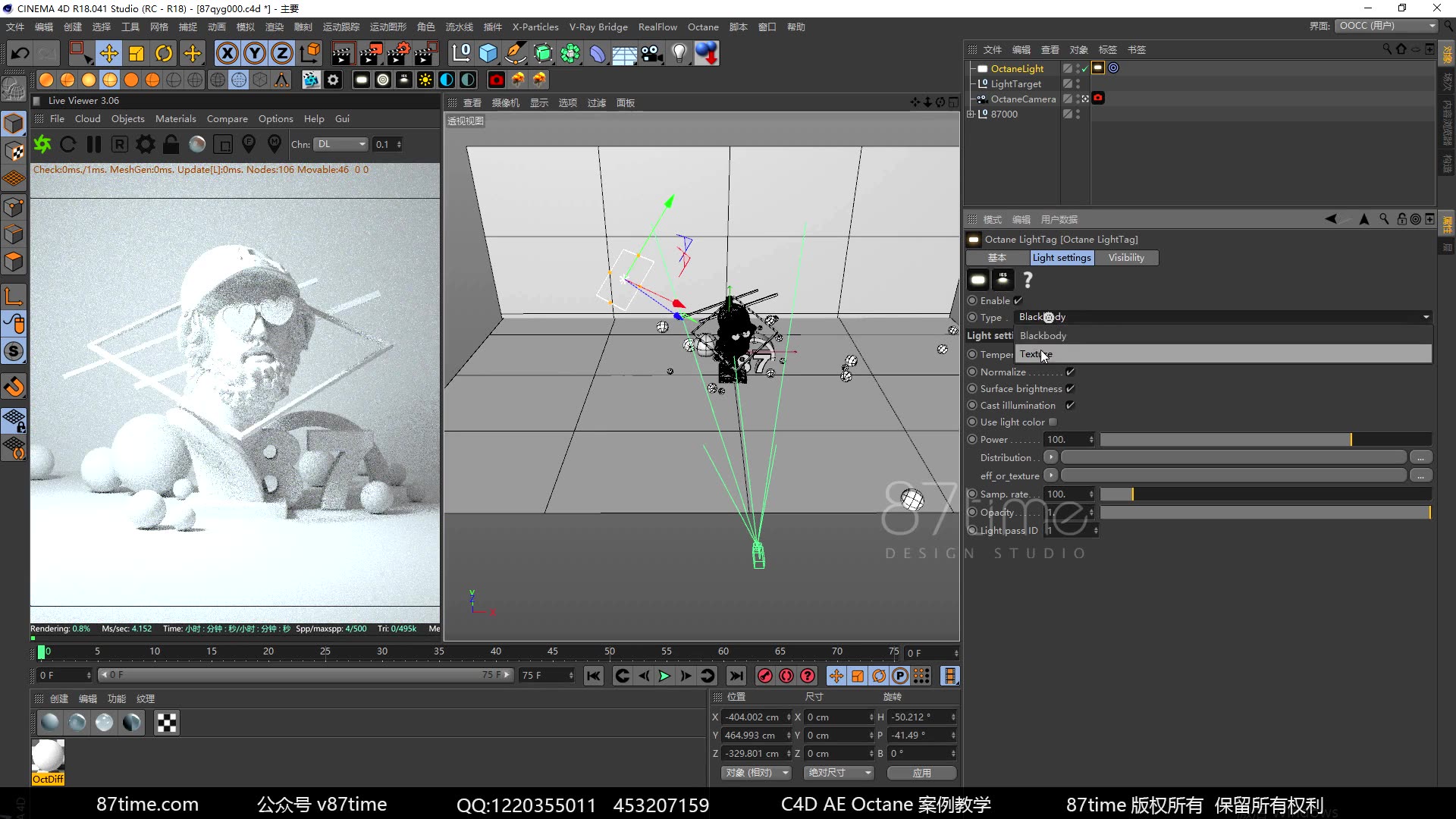Toggle 87000 object visibility dots

pos(1078,114)
